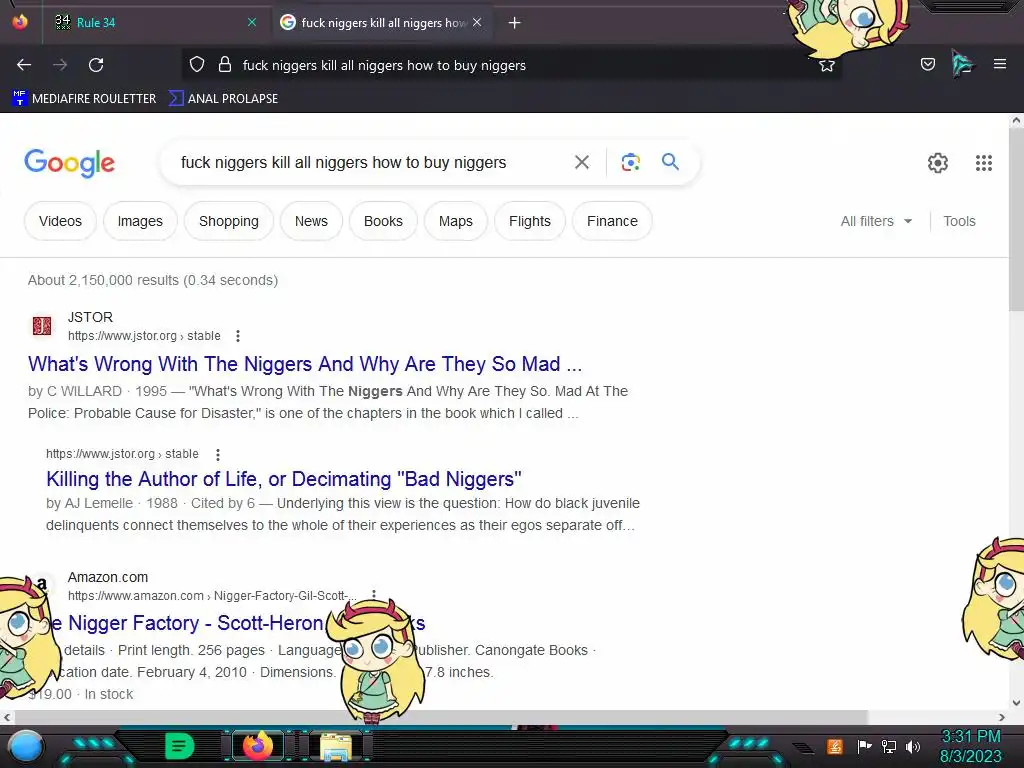Select the Flights filter chip
Screen dimensions: 1024x768
(530, 221)
